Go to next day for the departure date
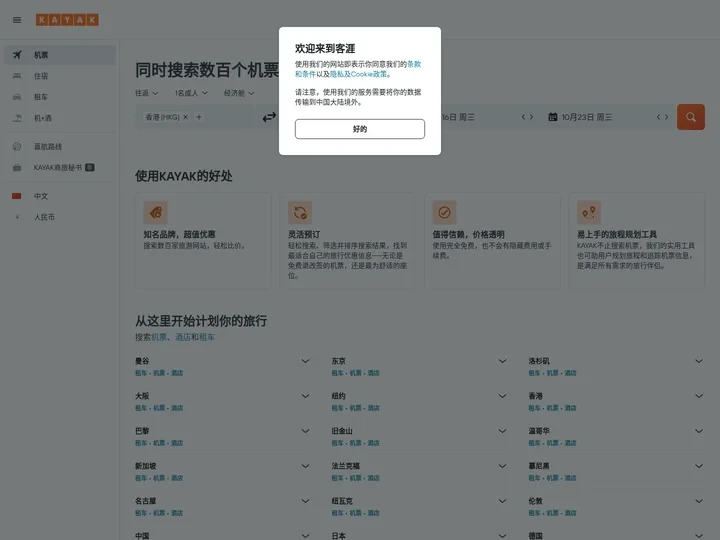 point(531,118)
